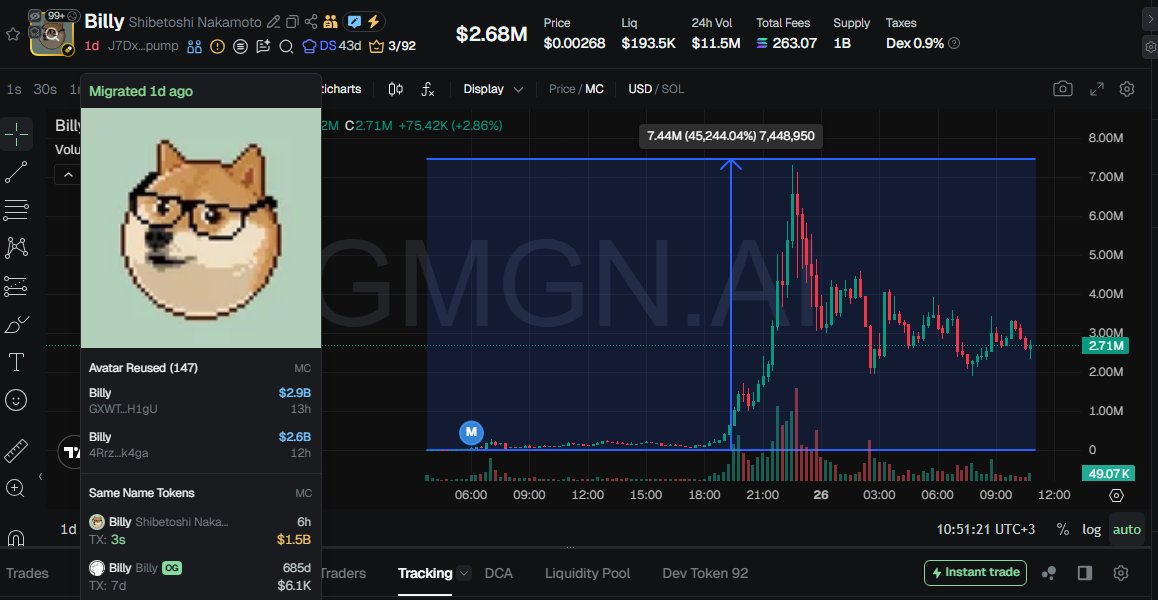
Task: Open the crown 3/92 ranking badge
Action: 392,47
